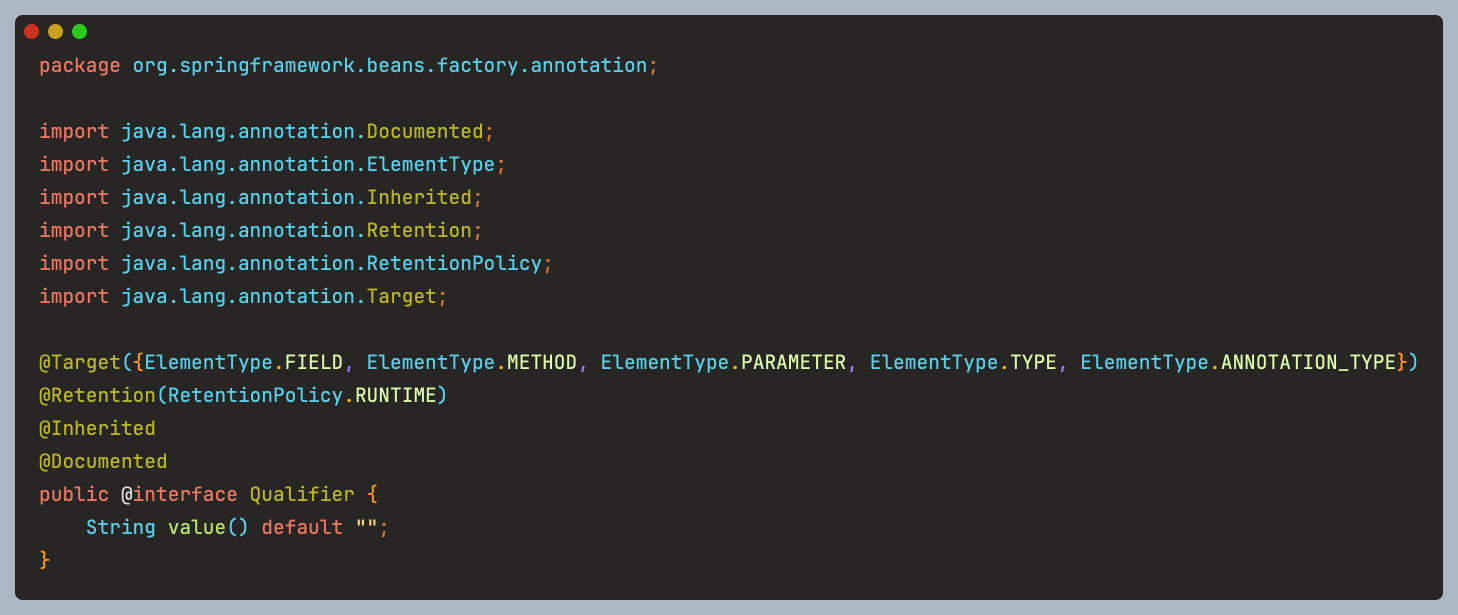The image size is (1458, 615).
Task: Click the @Documented annotation line
Action: (103, 461)
